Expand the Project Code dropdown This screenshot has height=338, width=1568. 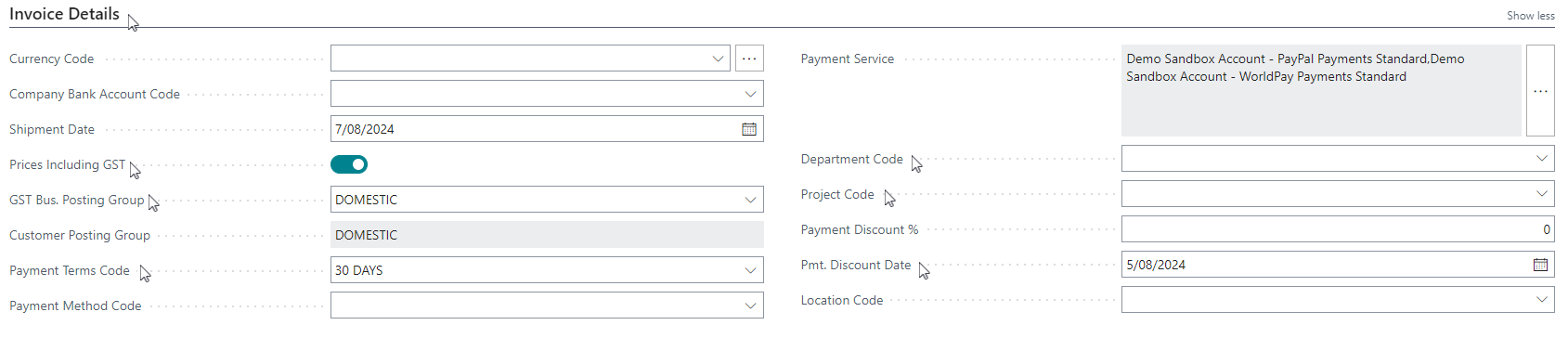[x=1541, y=194]
